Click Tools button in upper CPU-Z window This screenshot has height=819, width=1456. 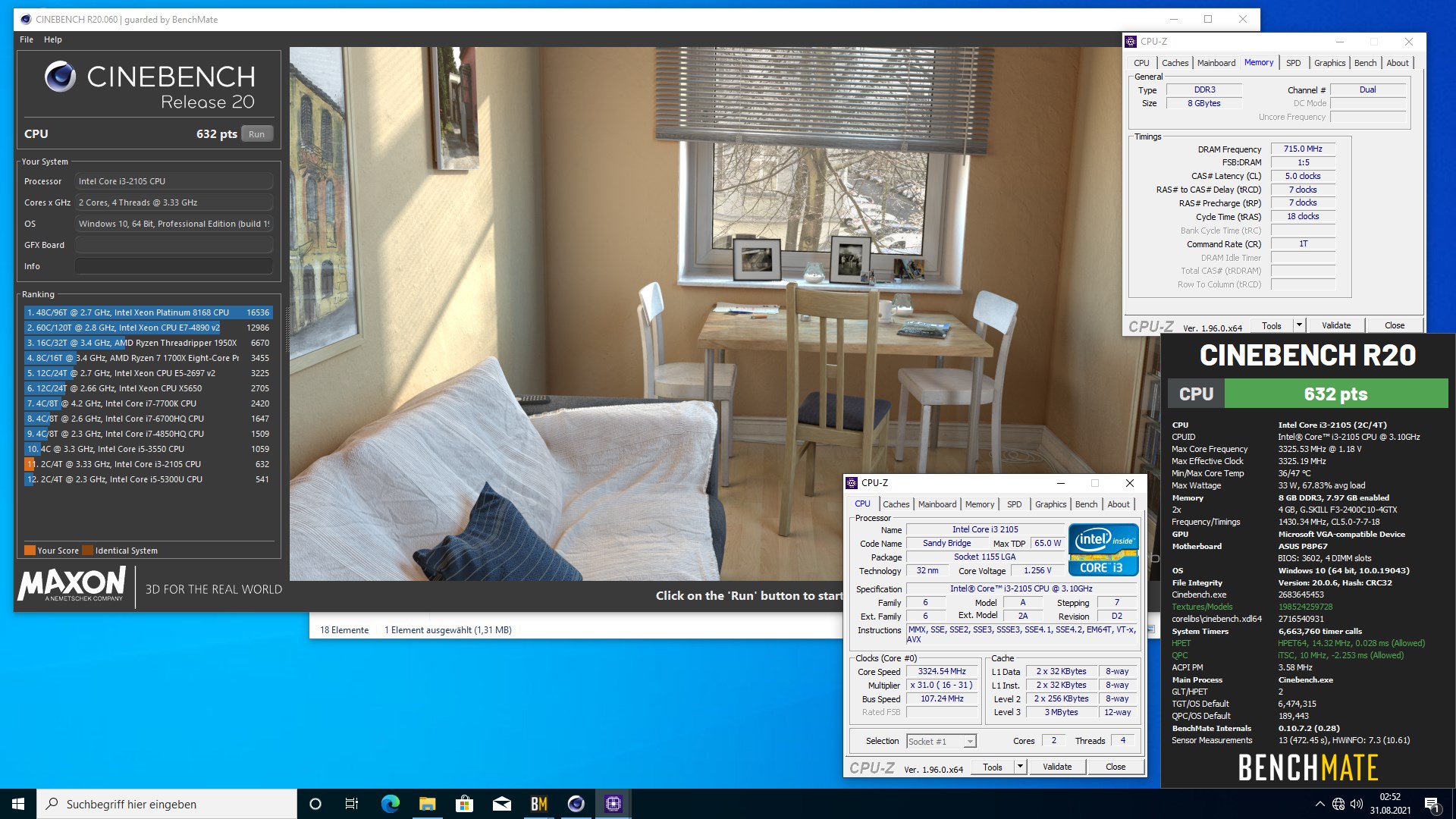(1272, 325)
